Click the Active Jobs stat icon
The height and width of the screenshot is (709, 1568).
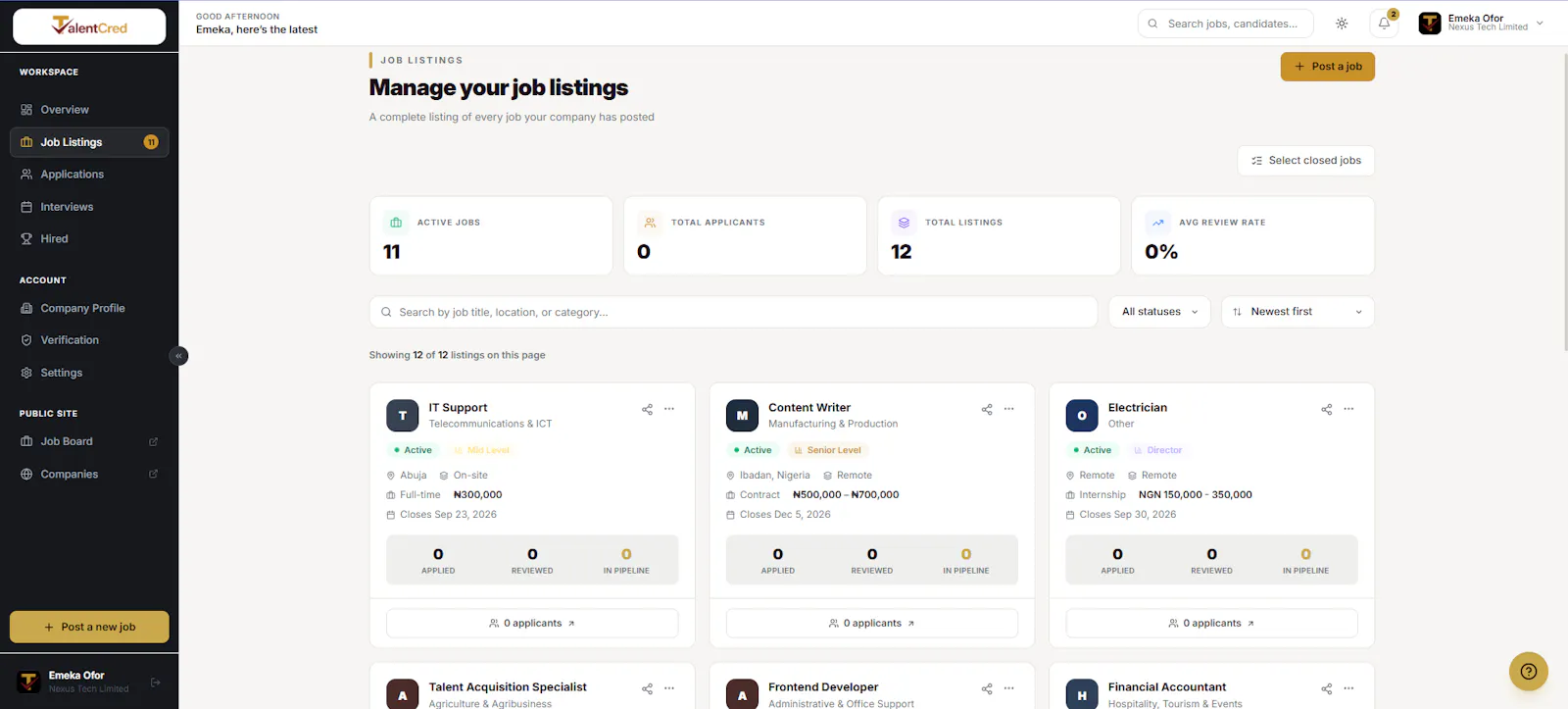(396, 223)
